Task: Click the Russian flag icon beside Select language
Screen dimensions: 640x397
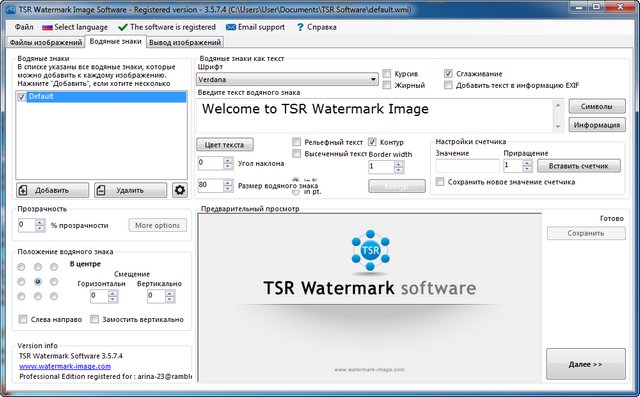Action: tap(47, 27)
